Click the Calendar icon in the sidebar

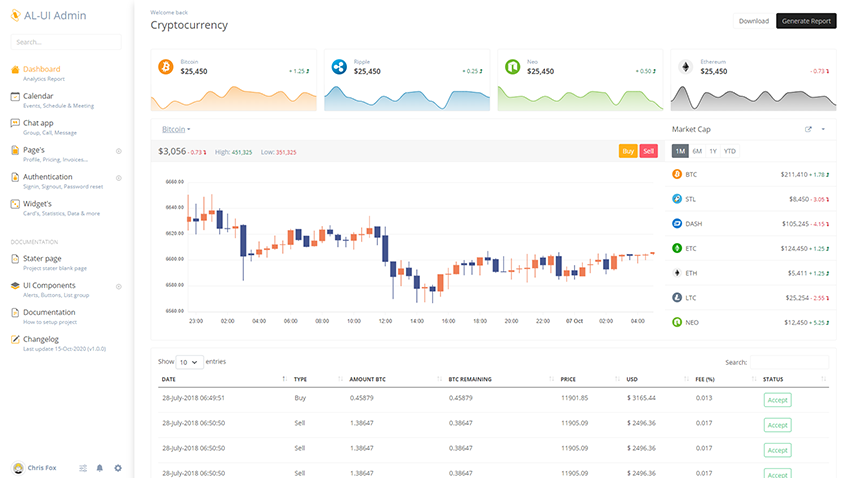[15, 97]
